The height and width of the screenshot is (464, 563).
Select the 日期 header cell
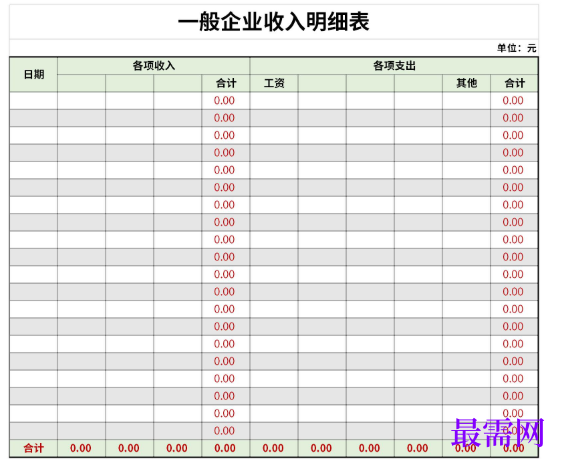[33, 74]
